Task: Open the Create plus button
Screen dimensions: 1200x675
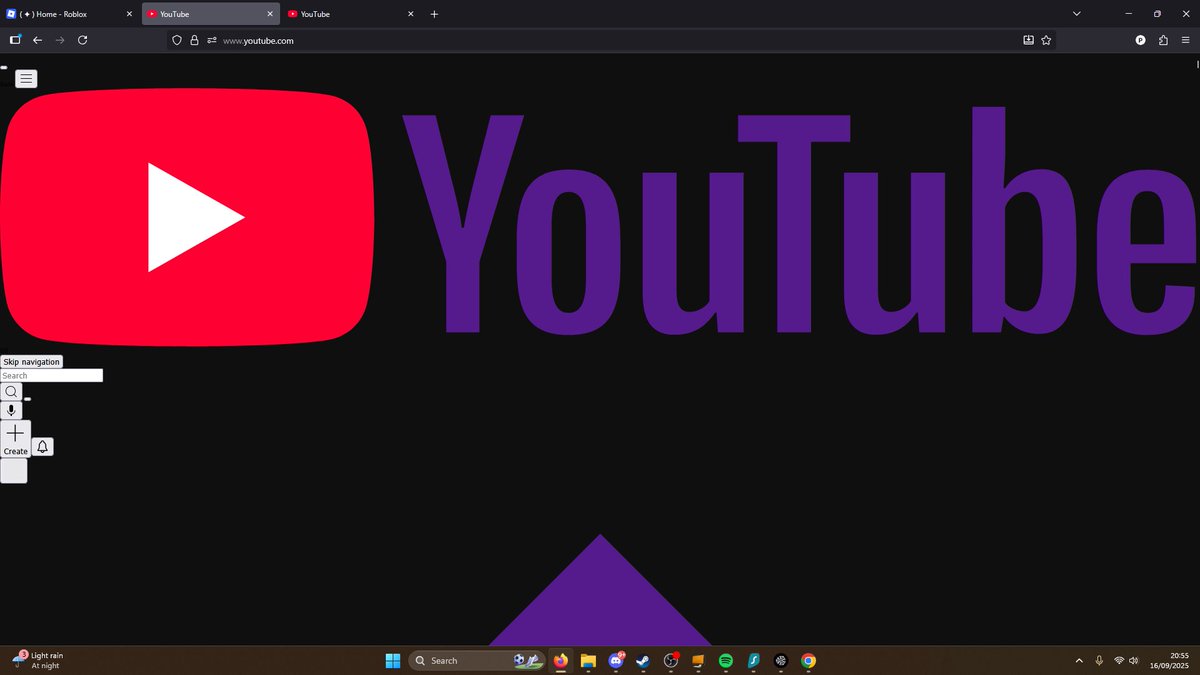Action: [x=16, y=439]
